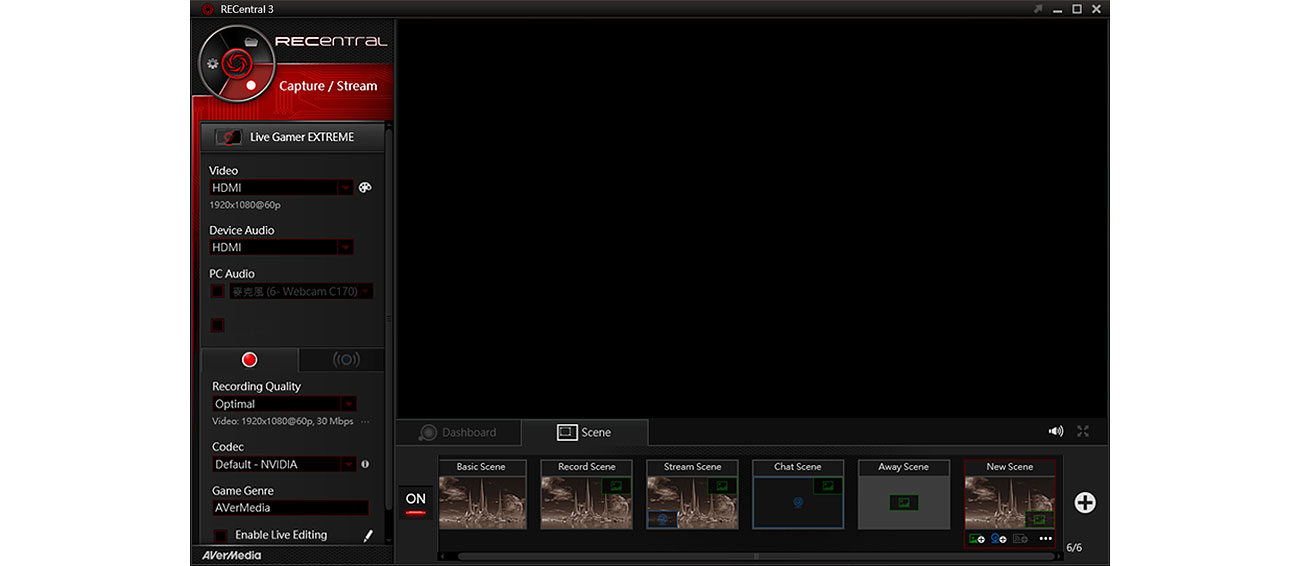Click the AVerMedia logo

coord(231,555)
